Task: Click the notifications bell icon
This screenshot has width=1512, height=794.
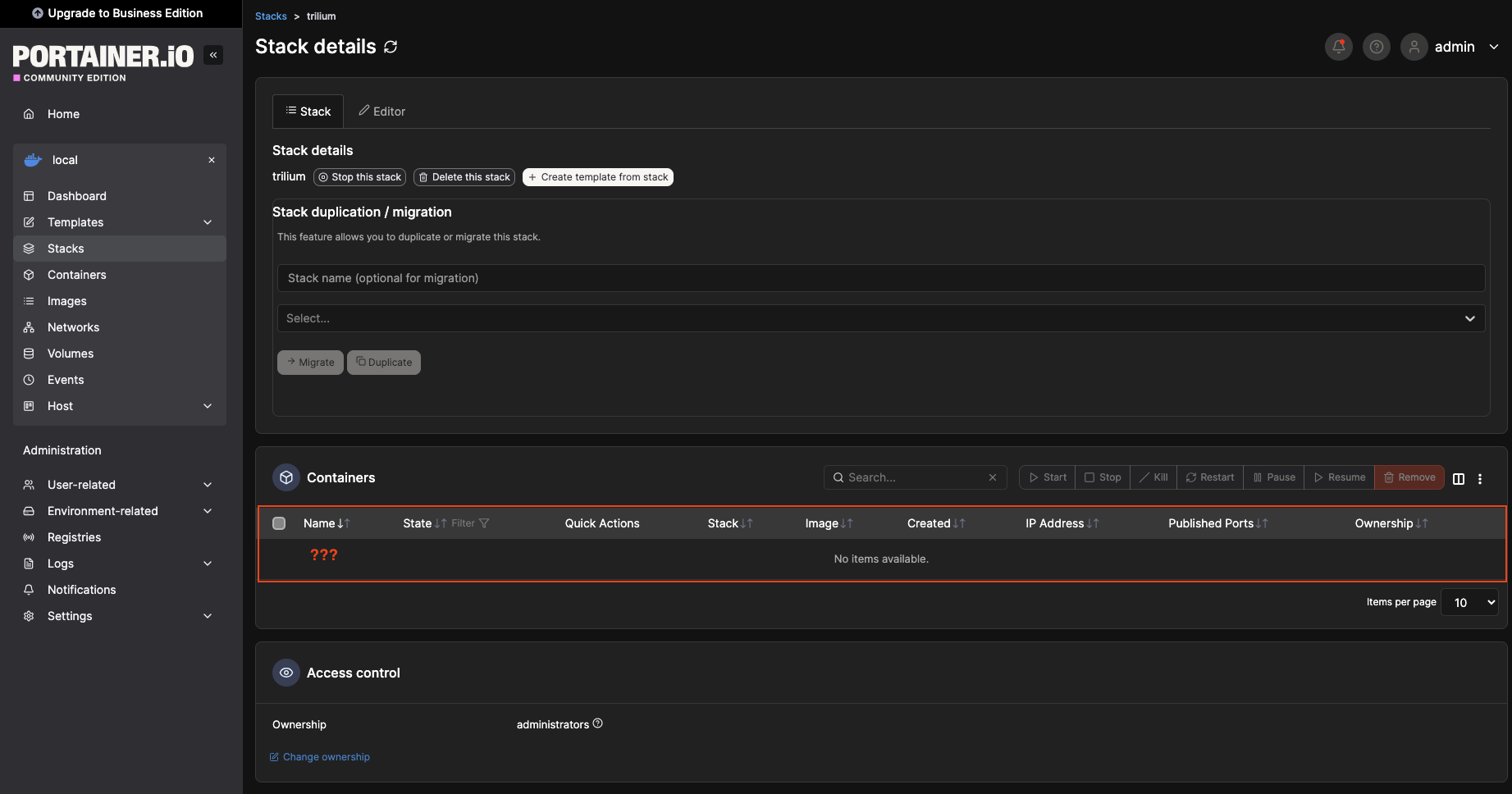Action: 1338,47
